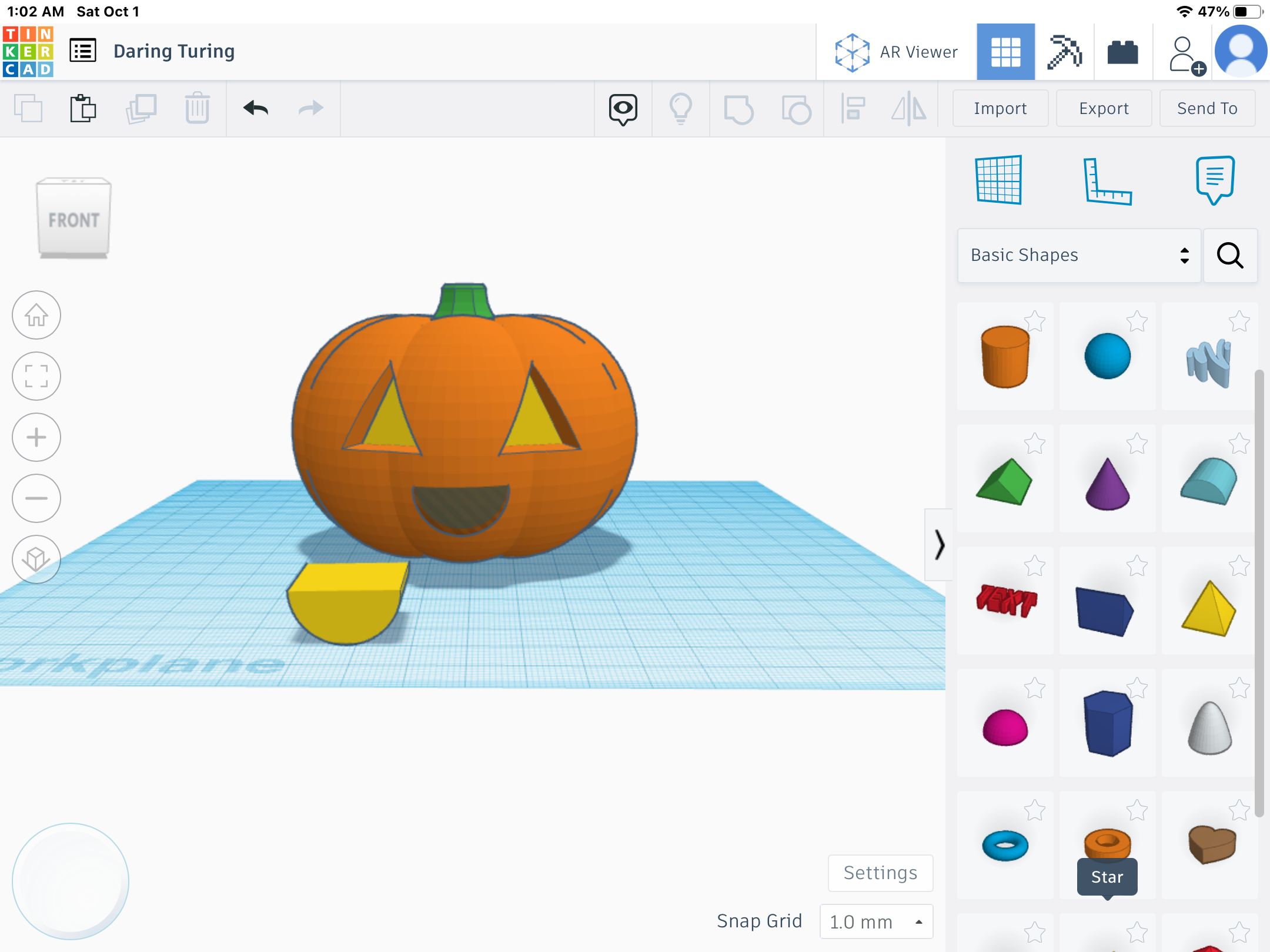
Task: Click the Align tool icon
Action: click(x=853, y=109)
